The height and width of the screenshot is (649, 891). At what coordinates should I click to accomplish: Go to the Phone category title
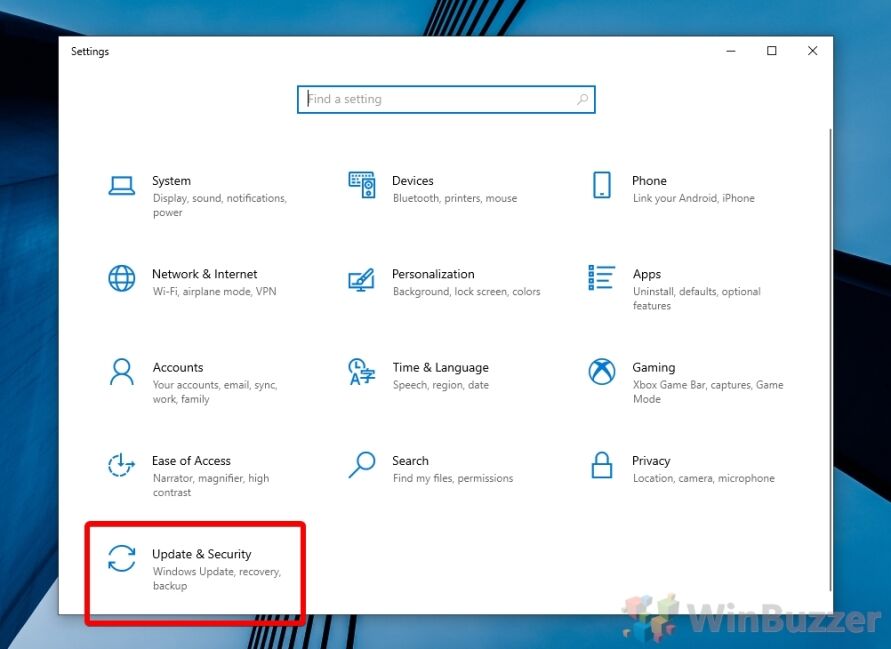(x=649, y=181)
